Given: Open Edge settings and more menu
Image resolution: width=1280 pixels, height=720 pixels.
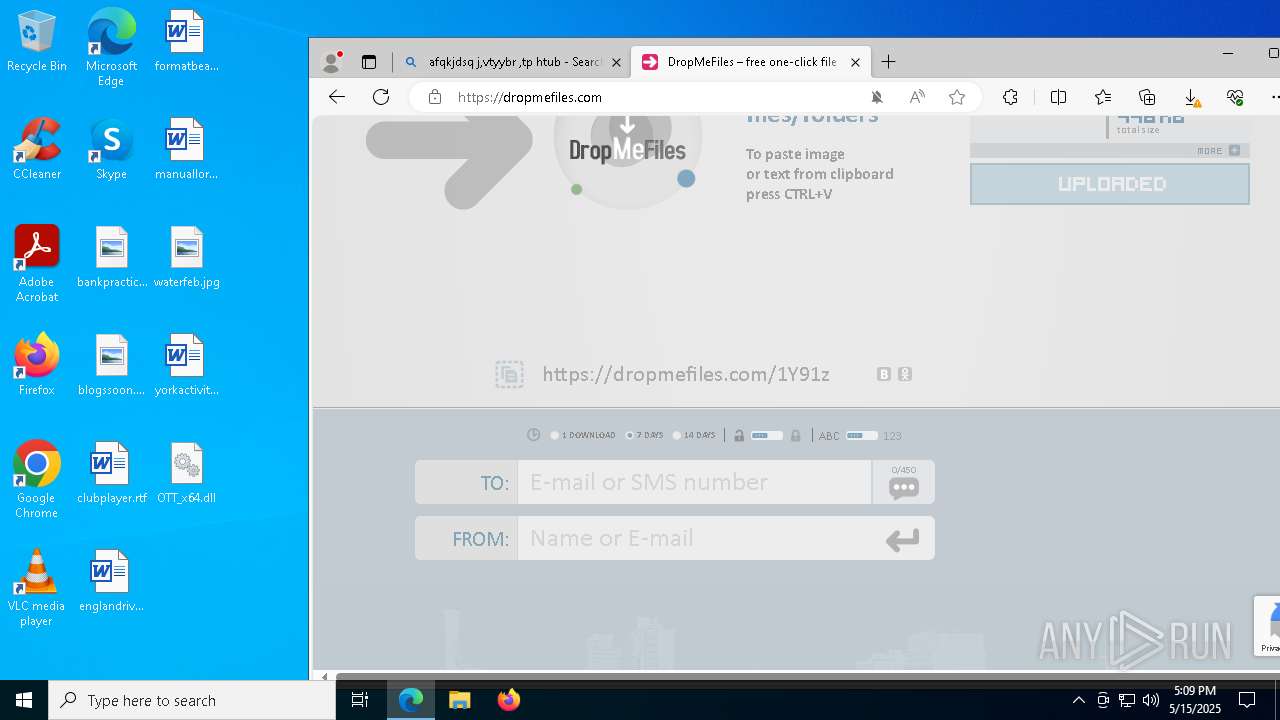Looking at the screenshot, I should pos(1274,97).
